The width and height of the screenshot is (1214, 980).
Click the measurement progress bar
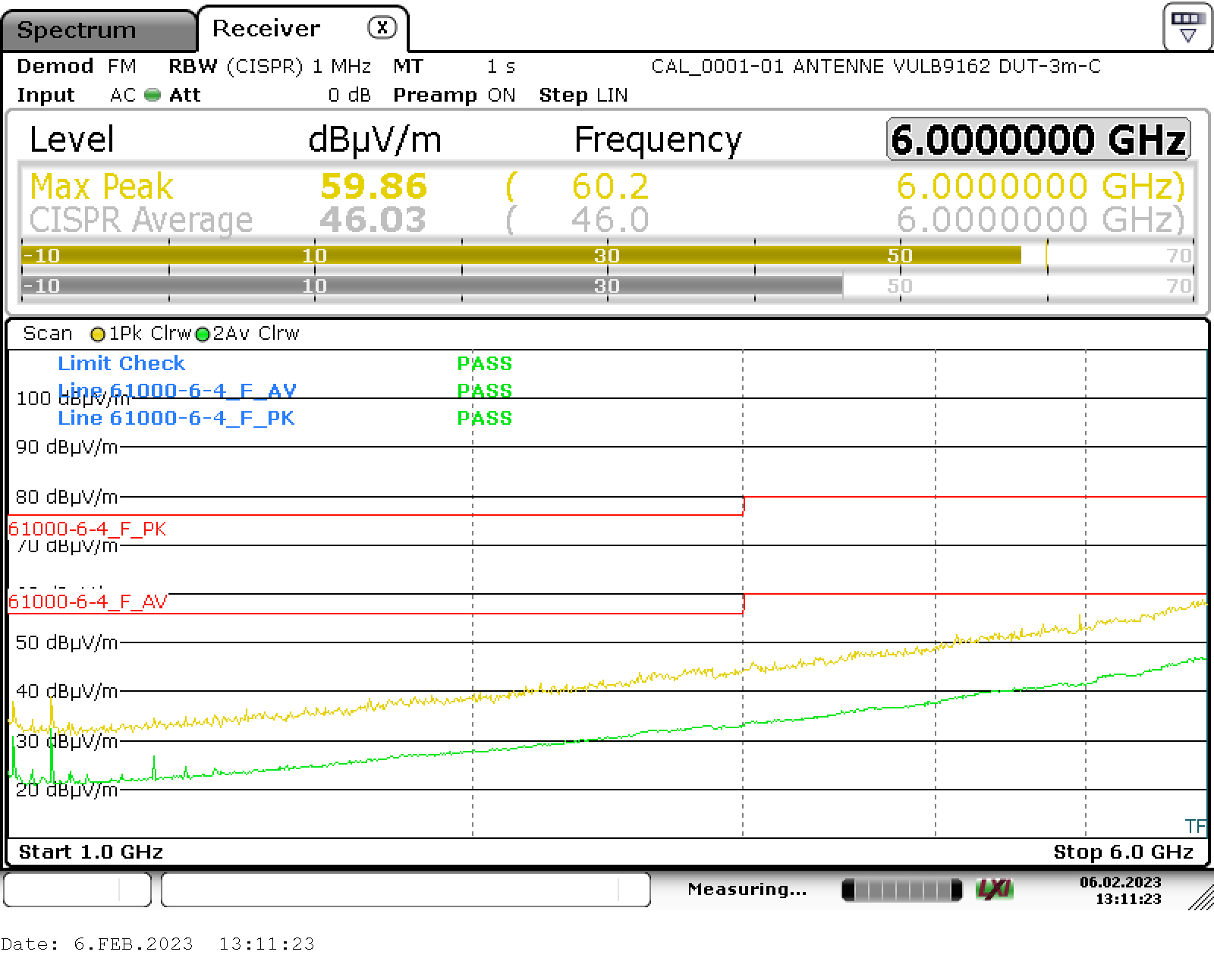click(x=902, y=890)
